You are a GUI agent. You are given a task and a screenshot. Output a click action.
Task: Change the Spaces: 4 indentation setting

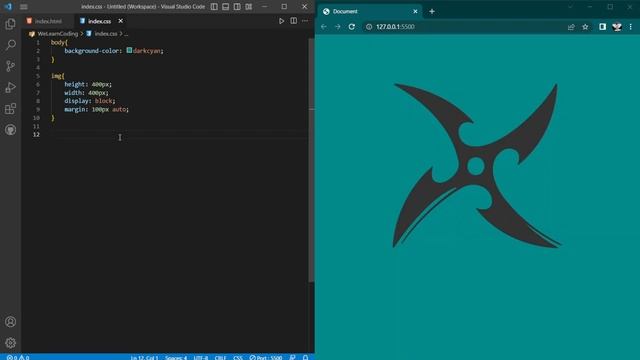point(176,357)
